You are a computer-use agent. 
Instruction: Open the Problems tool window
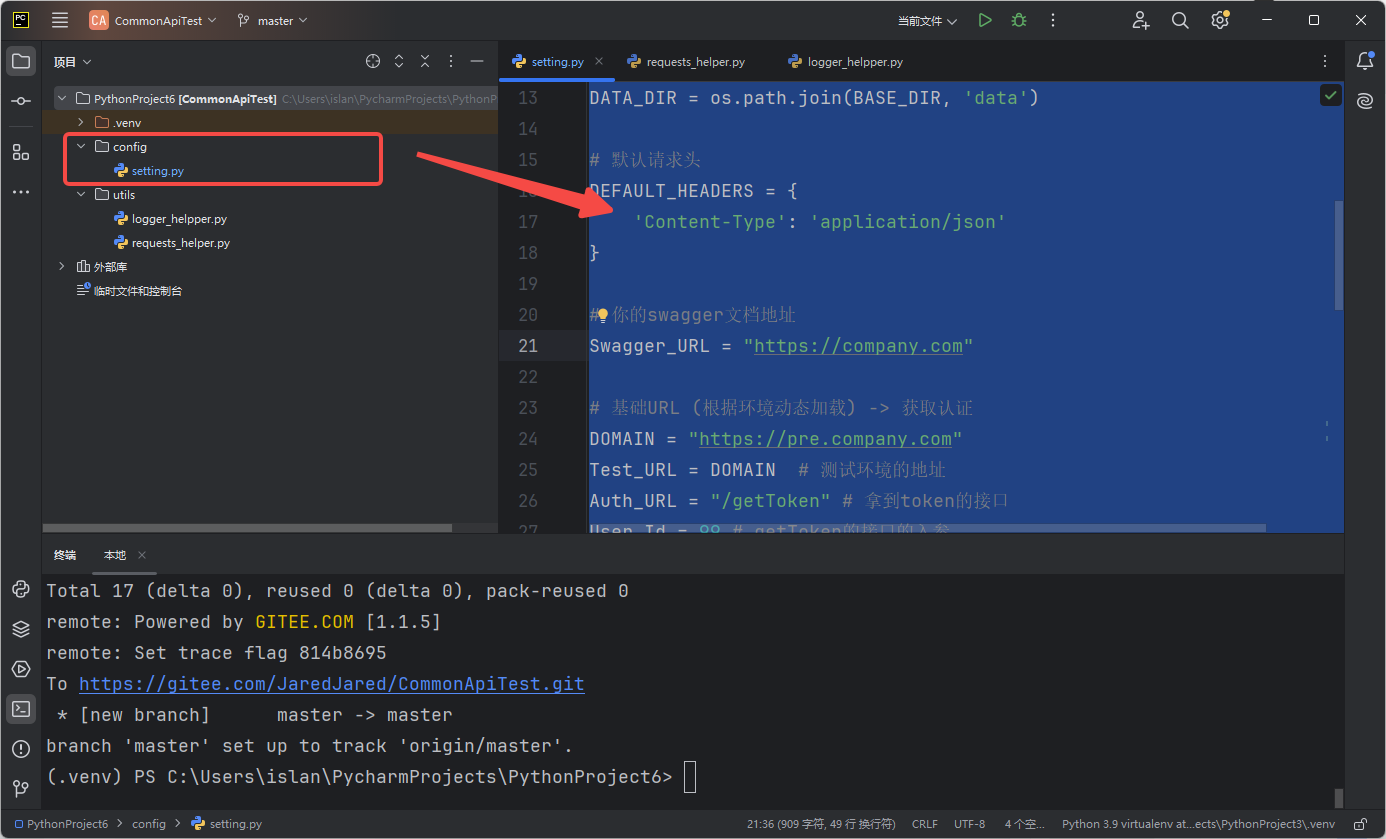[21, 749]
